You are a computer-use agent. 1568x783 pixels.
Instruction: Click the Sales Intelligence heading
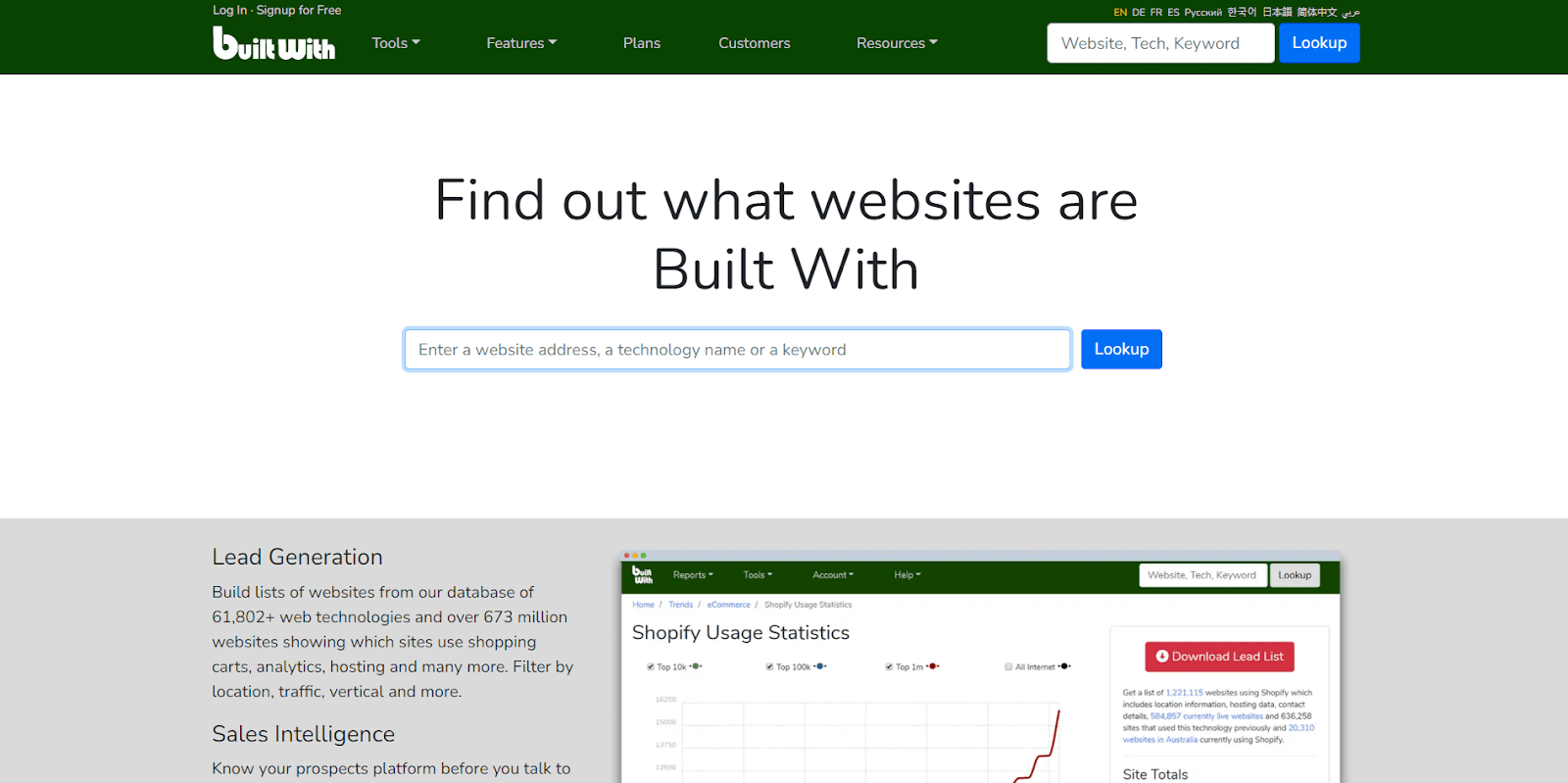tap(304, 734)
